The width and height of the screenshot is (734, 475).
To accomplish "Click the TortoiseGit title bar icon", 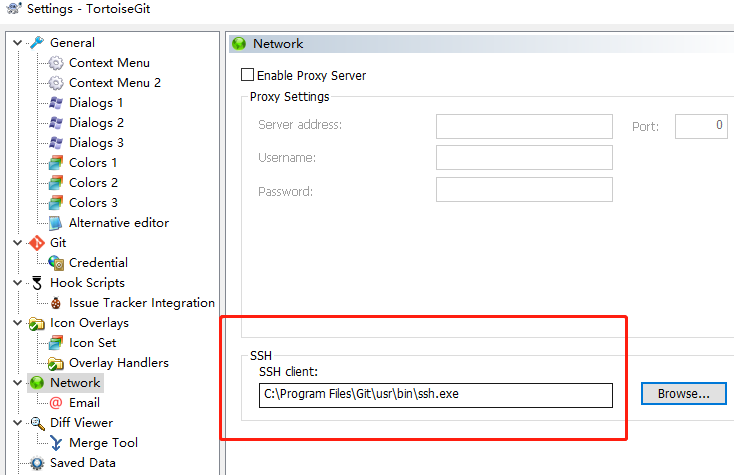I will pyautogui.click(x=14, y=8).
